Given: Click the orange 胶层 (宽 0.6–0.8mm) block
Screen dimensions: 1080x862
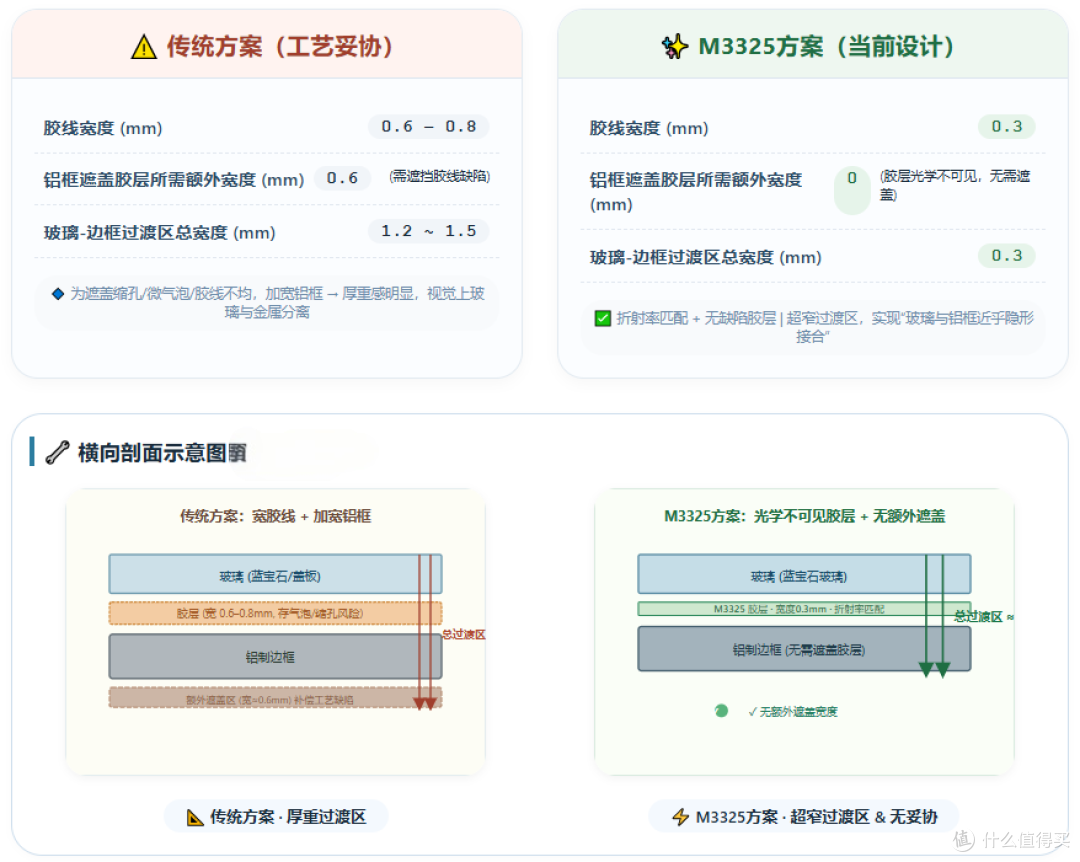Looking at the screenshot, I should (x=275, y=613).
